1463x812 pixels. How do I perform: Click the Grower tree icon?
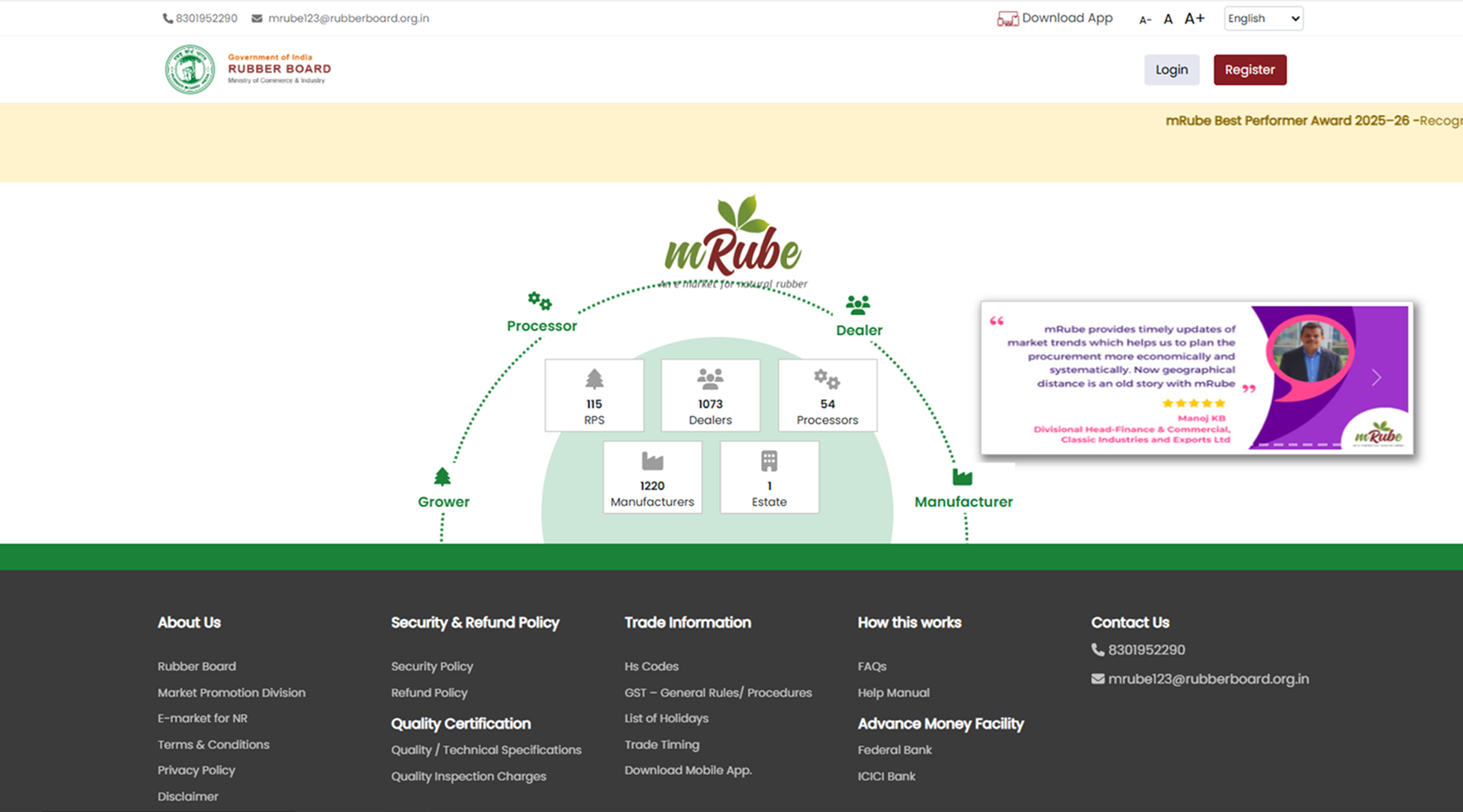[442, 477]
